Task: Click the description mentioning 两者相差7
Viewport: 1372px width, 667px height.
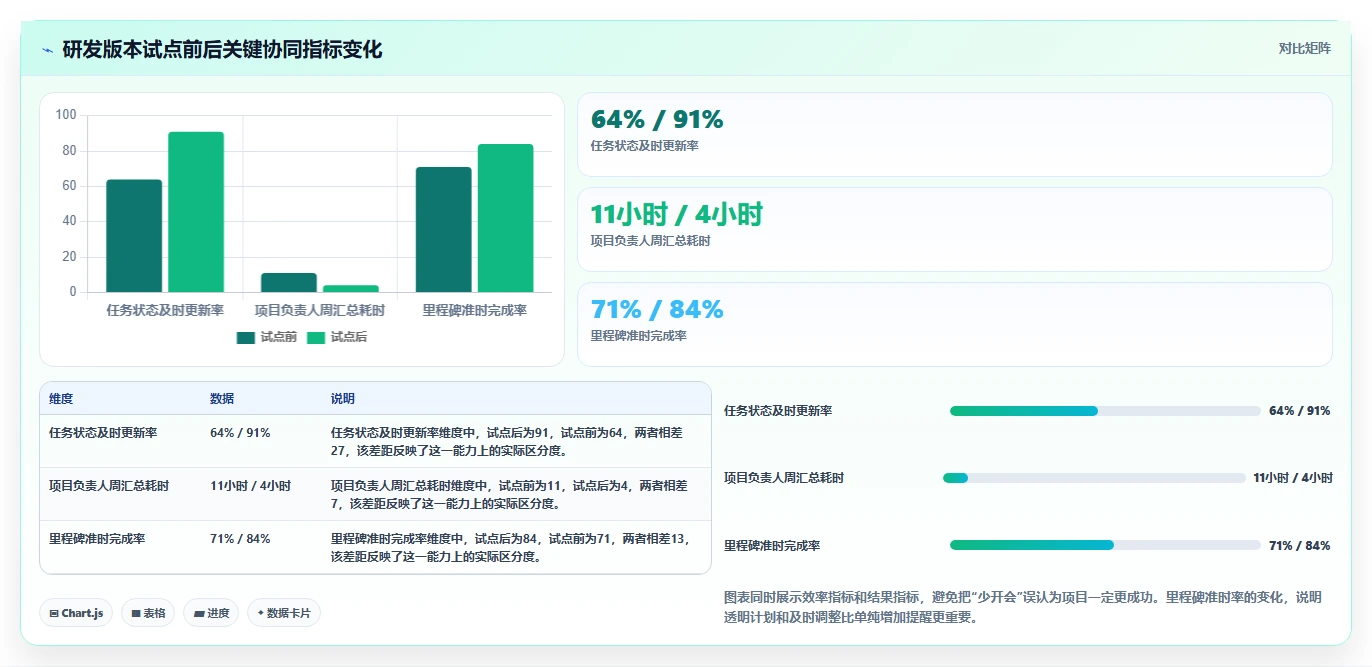Action: pos(510,495)
